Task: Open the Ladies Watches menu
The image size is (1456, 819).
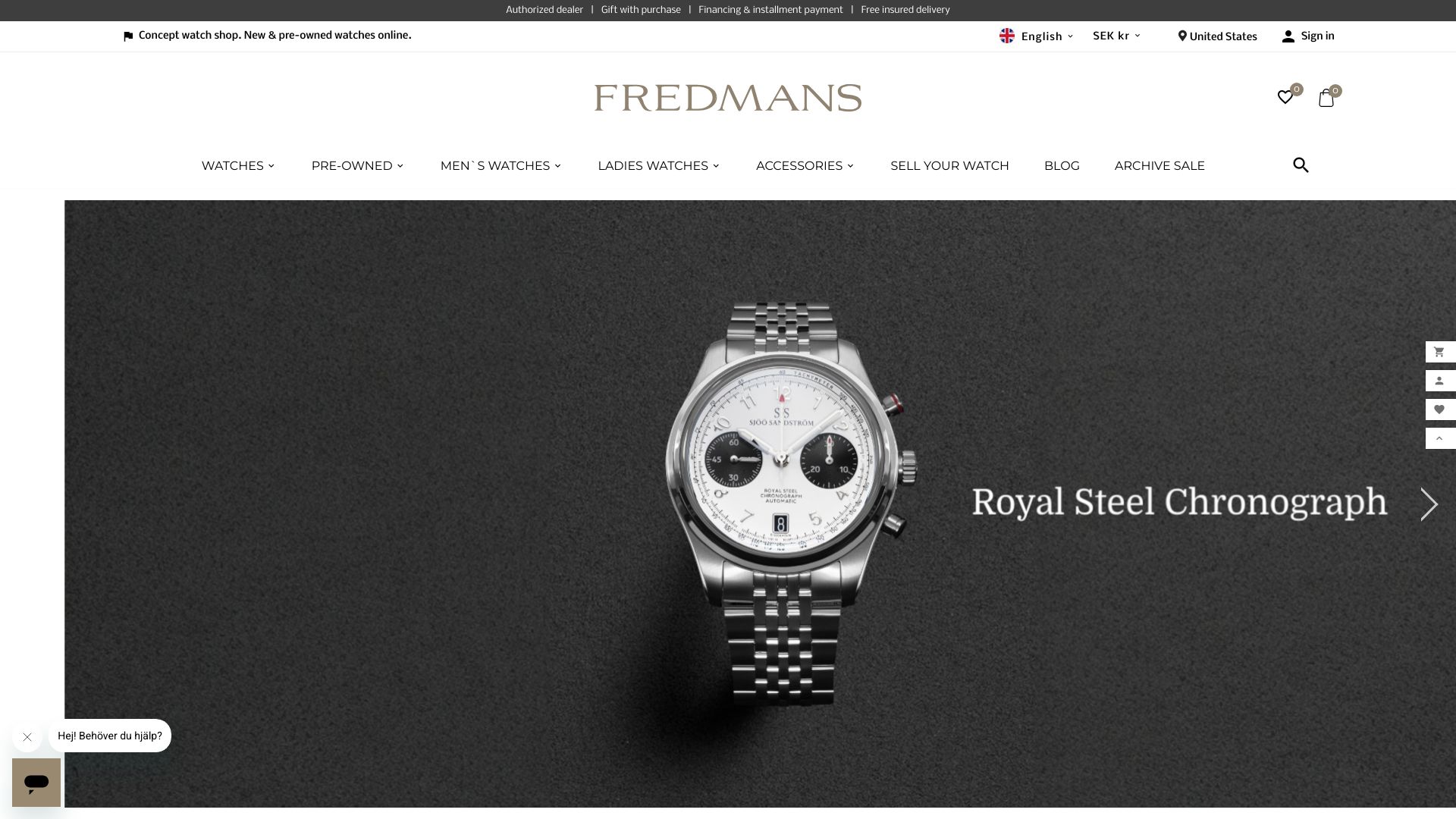Action: tap(658, 166)
